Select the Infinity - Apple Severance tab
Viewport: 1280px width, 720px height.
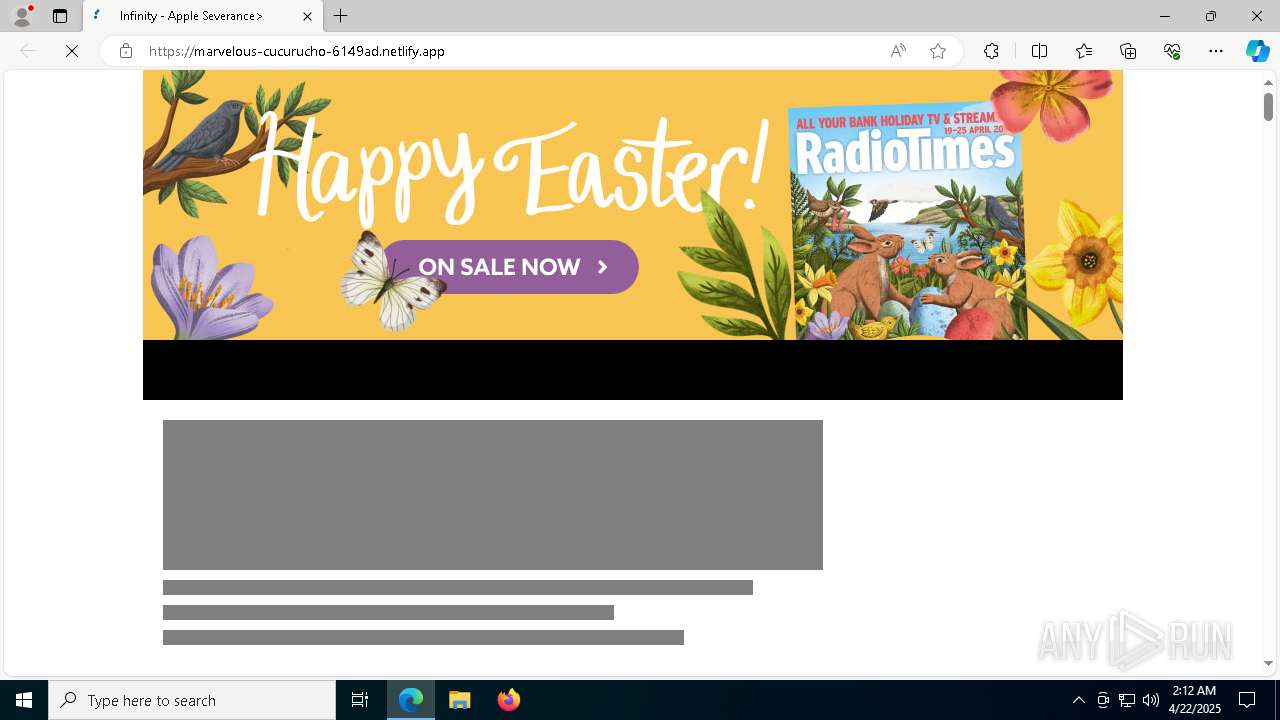coord(203,16)
